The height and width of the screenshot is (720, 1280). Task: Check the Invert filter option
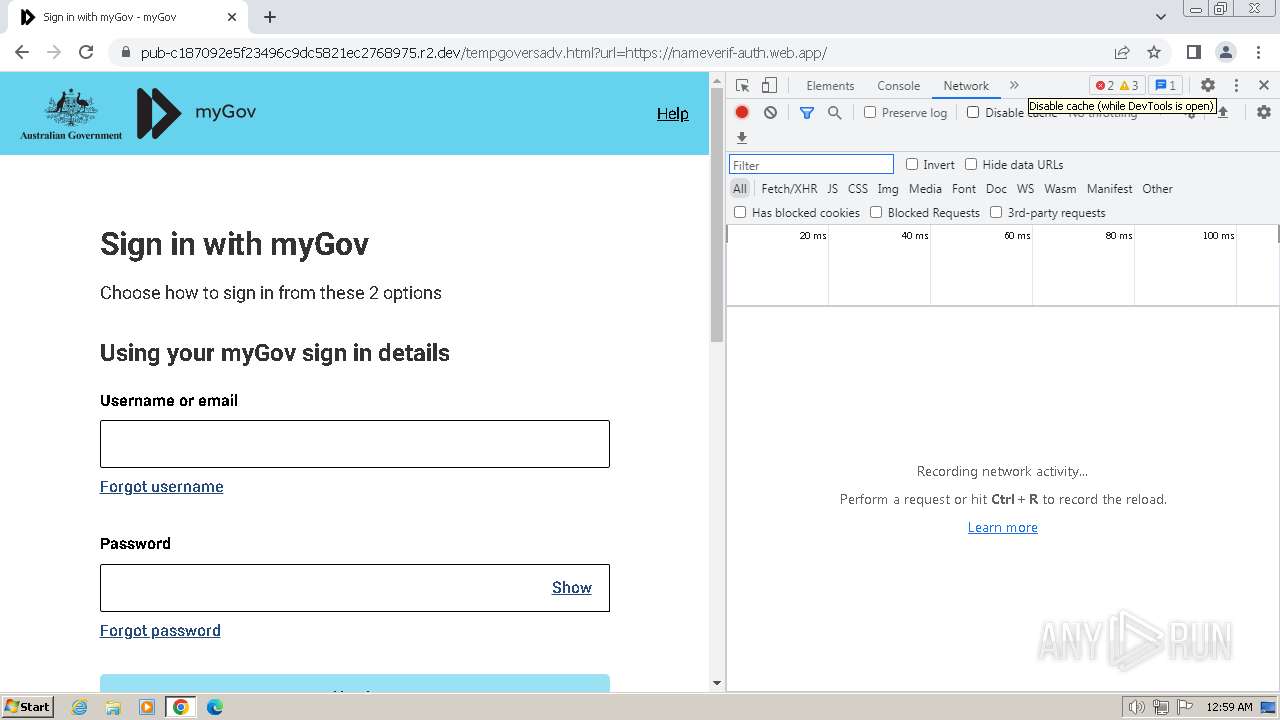(912, 164)
